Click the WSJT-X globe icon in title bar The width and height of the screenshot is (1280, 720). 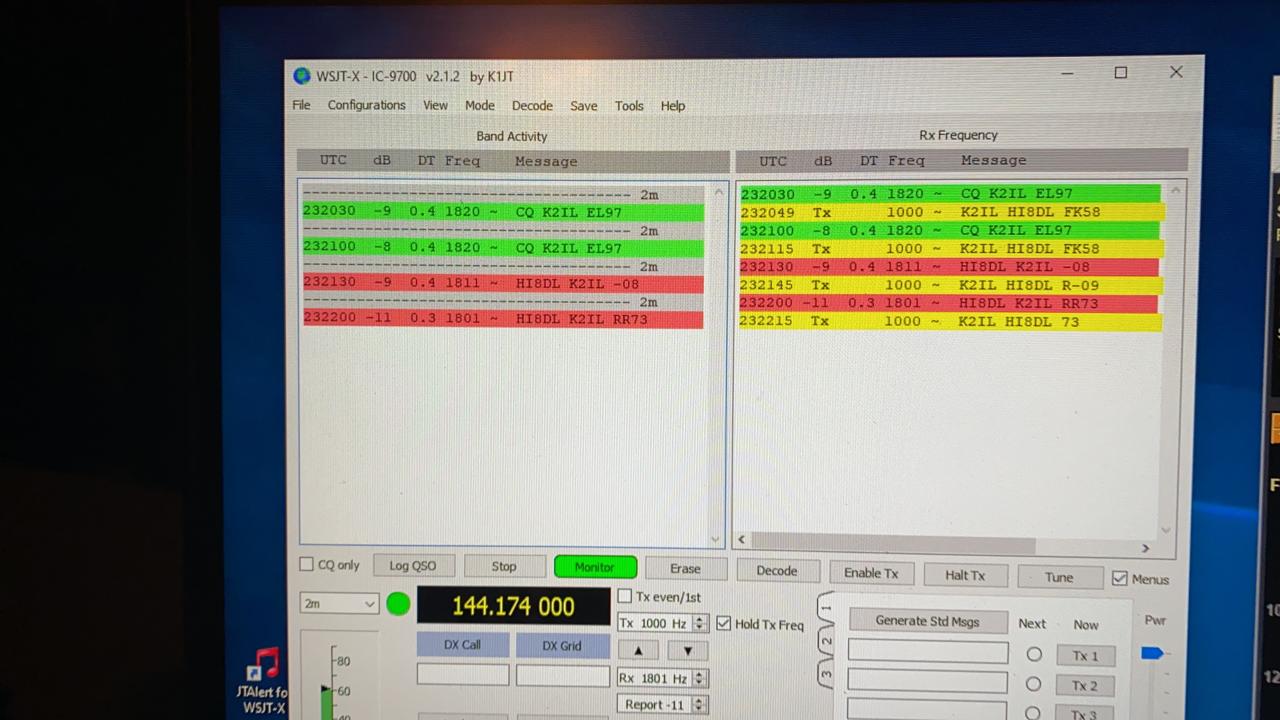pos(302,76)
